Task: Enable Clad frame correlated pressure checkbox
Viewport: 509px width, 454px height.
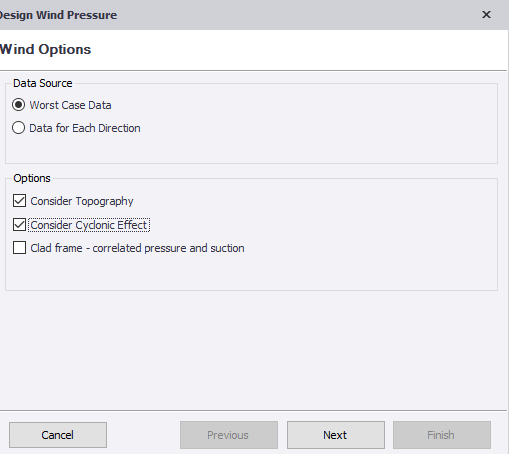Action: tap(19, 248)
